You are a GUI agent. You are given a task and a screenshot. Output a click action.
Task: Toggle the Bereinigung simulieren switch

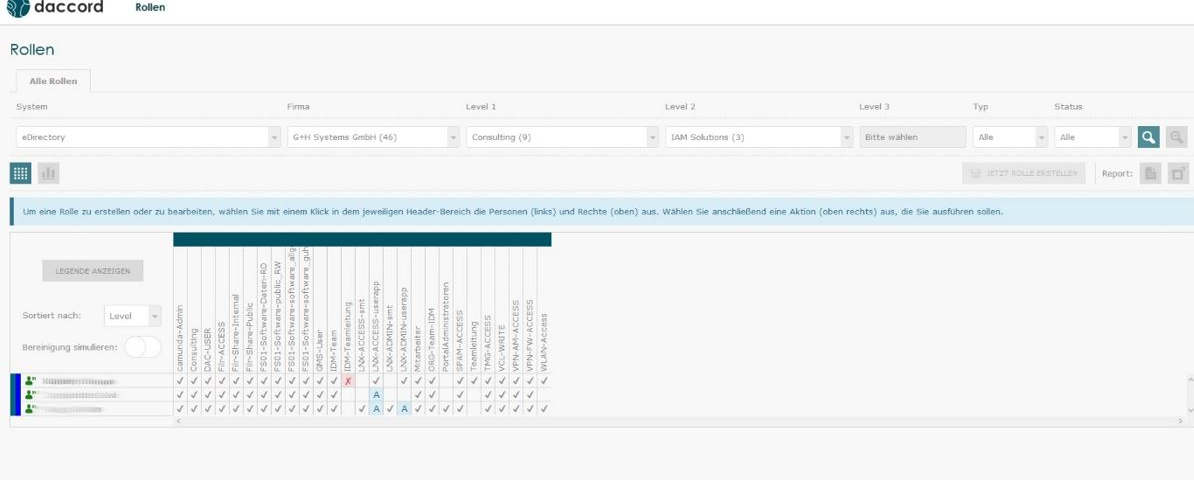(142, 347)
